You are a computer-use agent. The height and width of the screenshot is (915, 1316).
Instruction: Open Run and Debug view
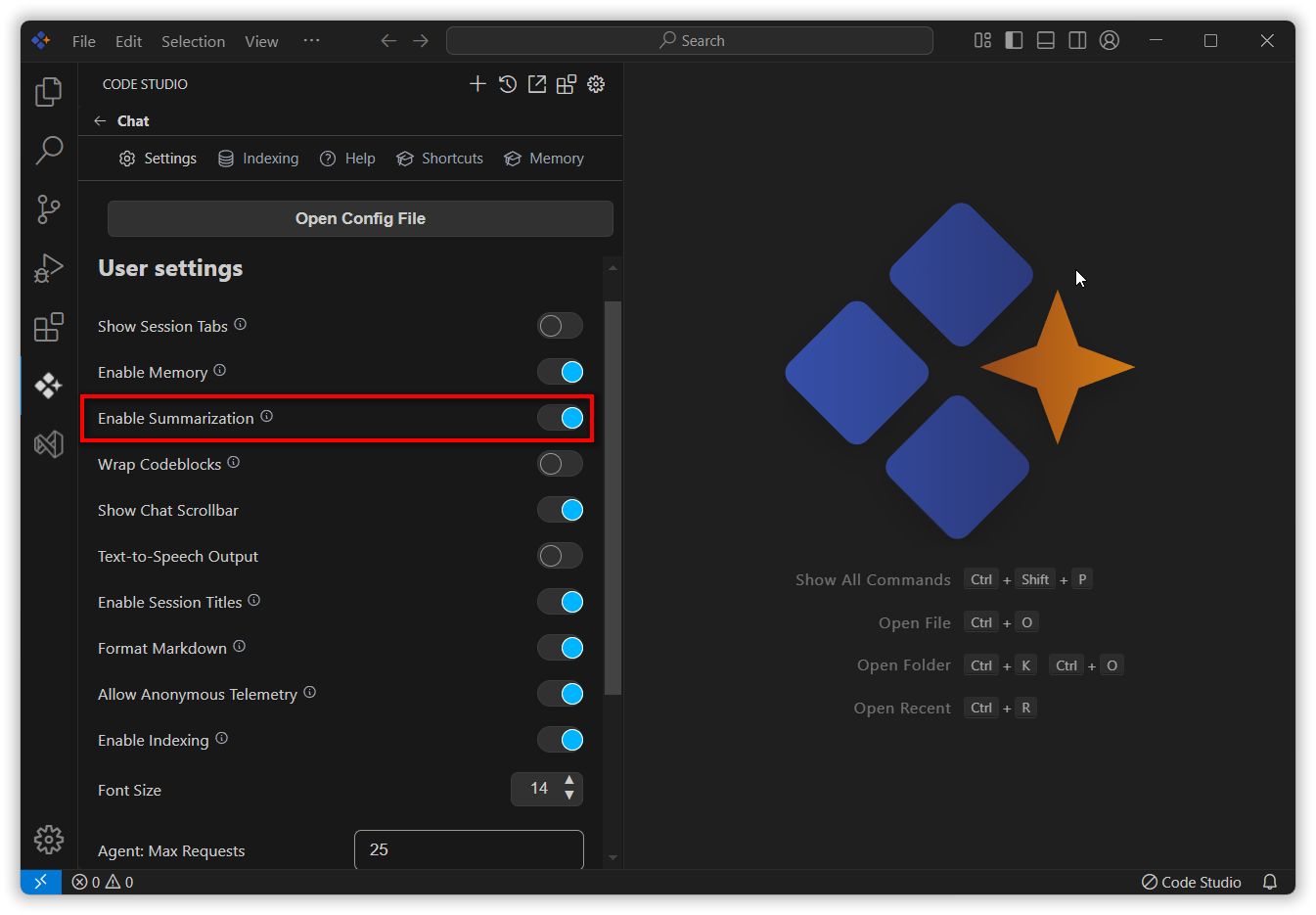48,268
